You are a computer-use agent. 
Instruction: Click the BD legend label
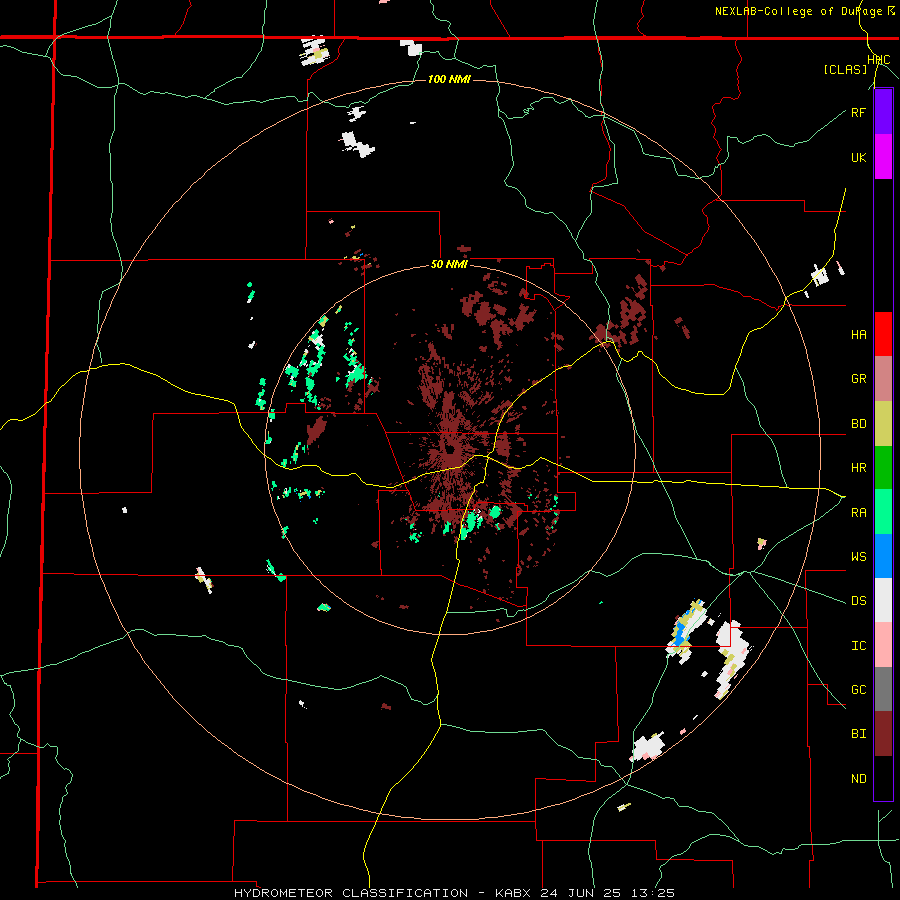point(859,424)
